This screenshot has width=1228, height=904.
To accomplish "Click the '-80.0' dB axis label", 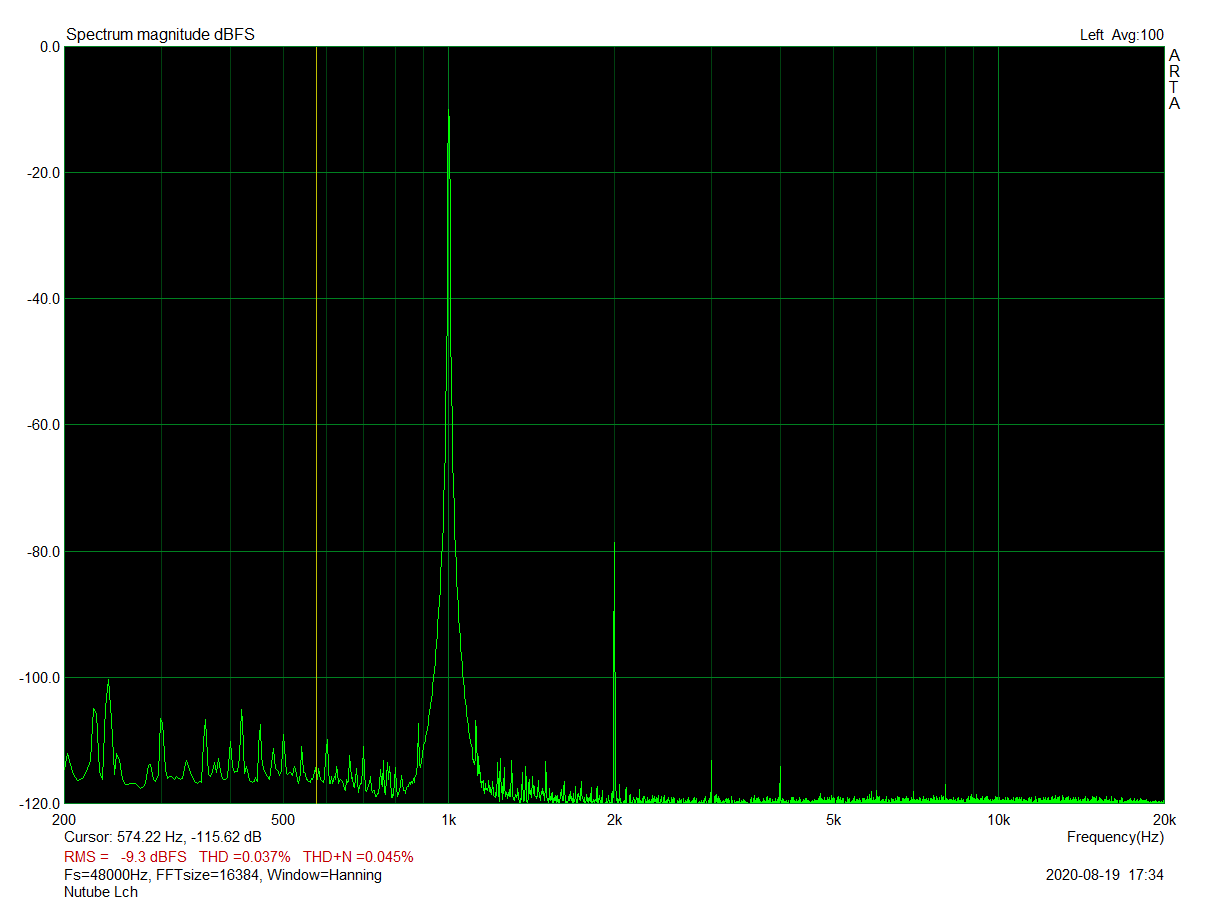I will [44, 552].
